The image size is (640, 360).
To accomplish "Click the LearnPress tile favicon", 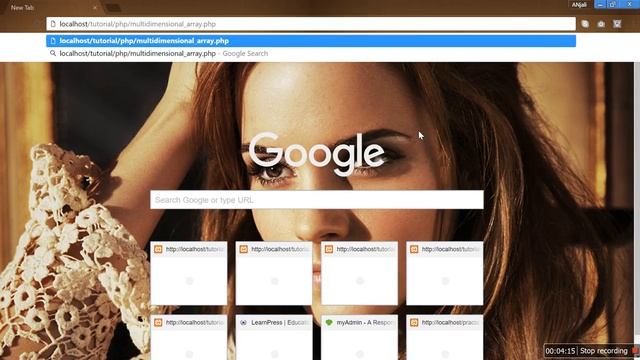I will click(x=244, y=322).
